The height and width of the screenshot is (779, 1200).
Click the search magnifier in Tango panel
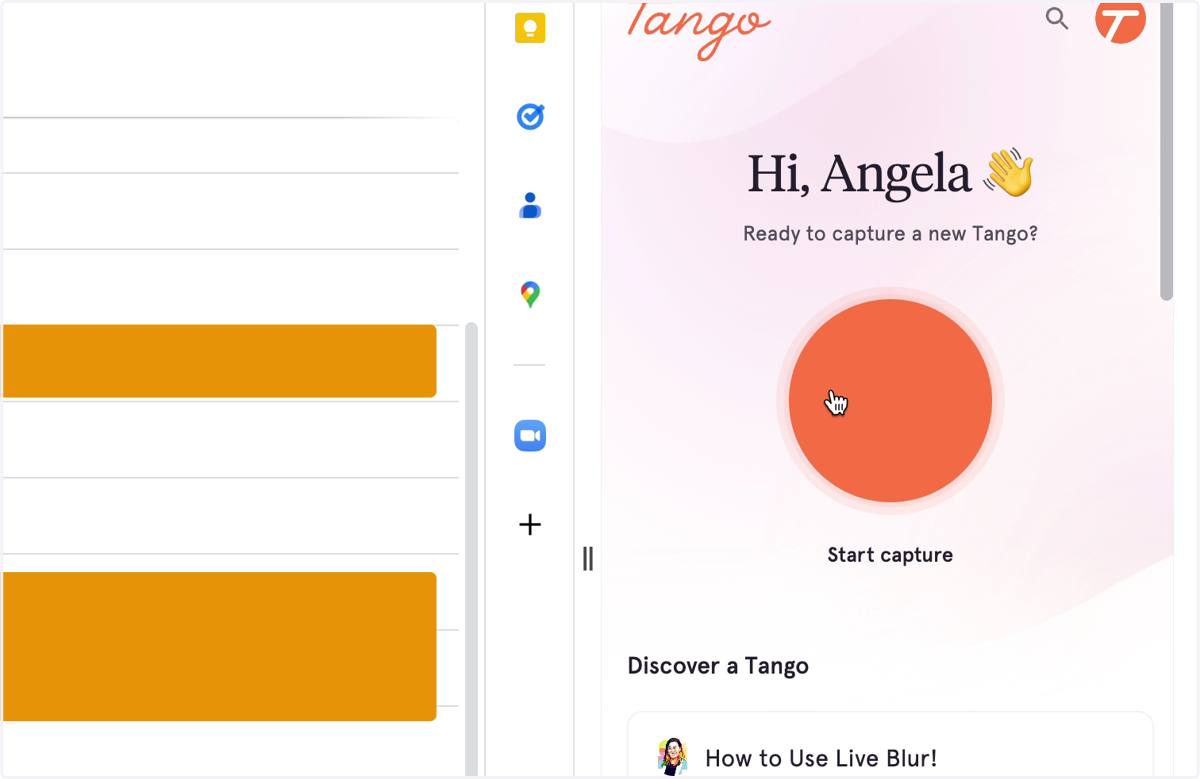(x=1057, y=18)
